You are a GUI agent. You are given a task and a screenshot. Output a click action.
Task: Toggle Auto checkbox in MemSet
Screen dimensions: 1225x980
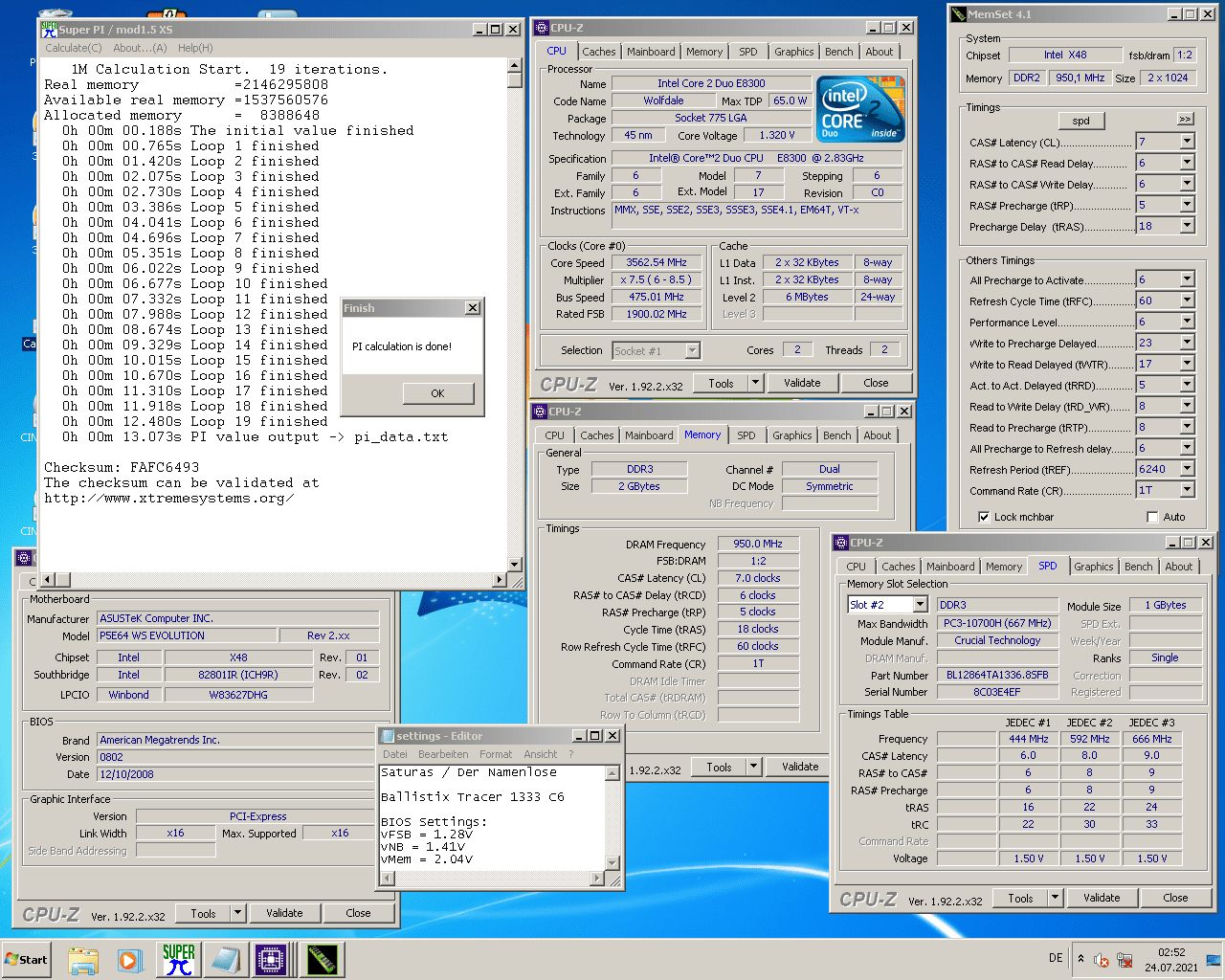click(x=1152, y=517)
